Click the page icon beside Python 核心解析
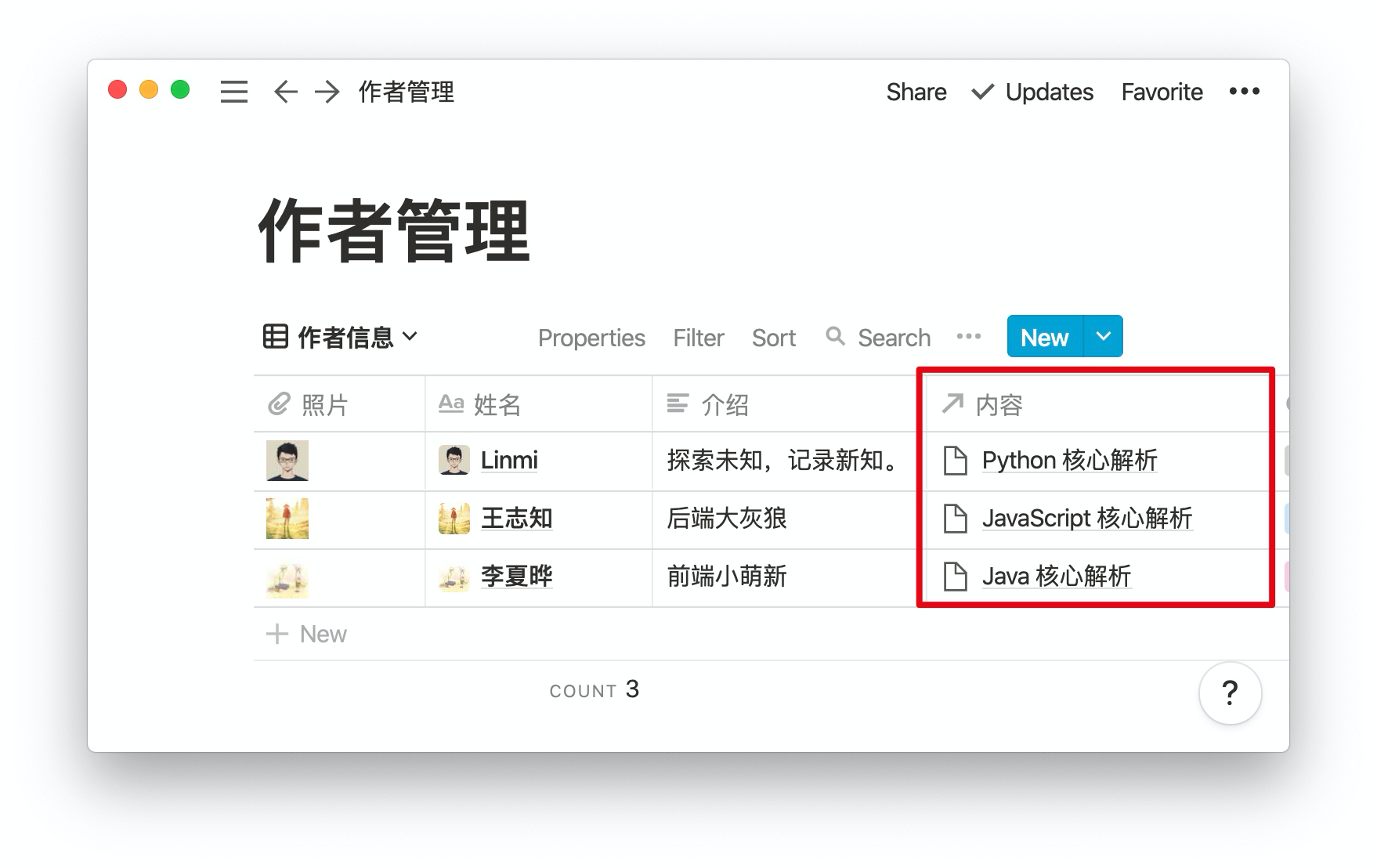The width and height of the screenshot is (1377, 868). (x=955, y=461)
